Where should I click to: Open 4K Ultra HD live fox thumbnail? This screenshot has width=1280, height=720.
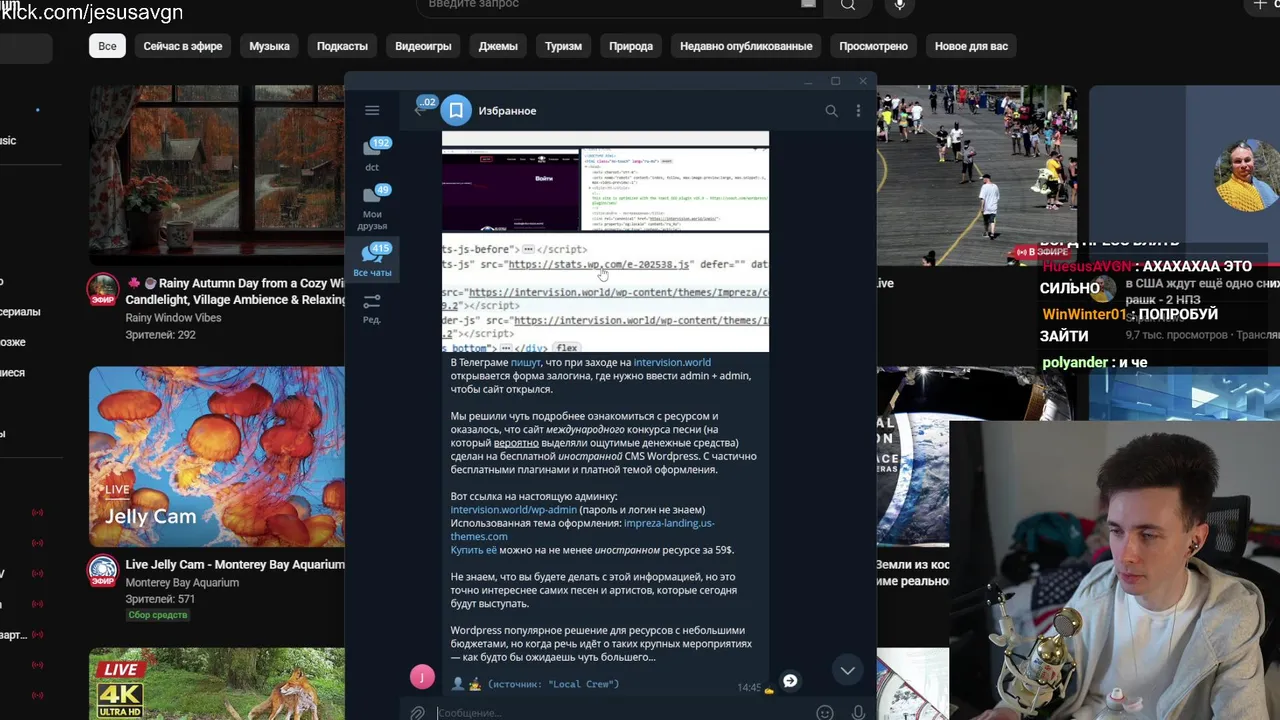pyautogui.click(x=217, y=684)
